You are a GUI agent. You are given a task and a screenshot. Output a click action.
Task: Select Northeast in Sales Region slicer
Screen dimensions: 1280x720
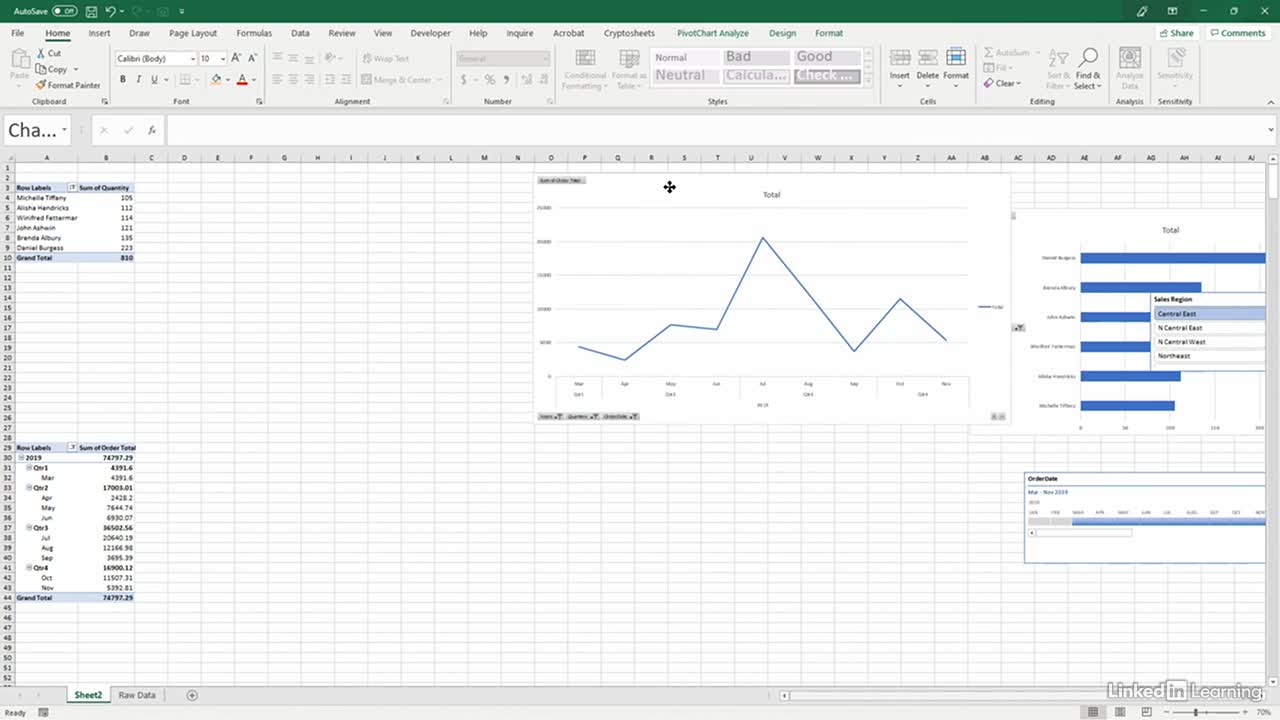[1210, 356]
